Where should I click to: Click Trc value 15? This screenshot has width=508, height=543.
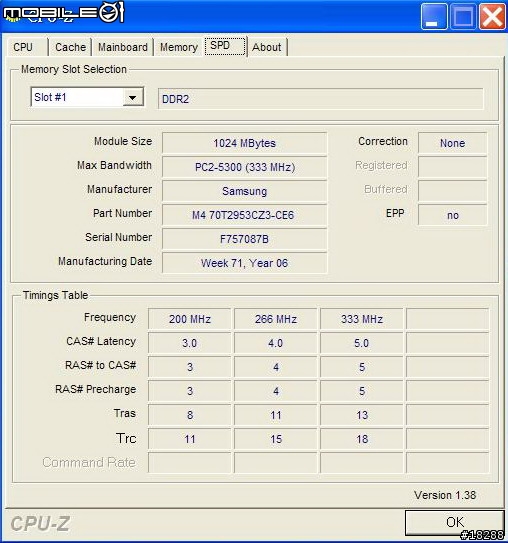[276, 439]
